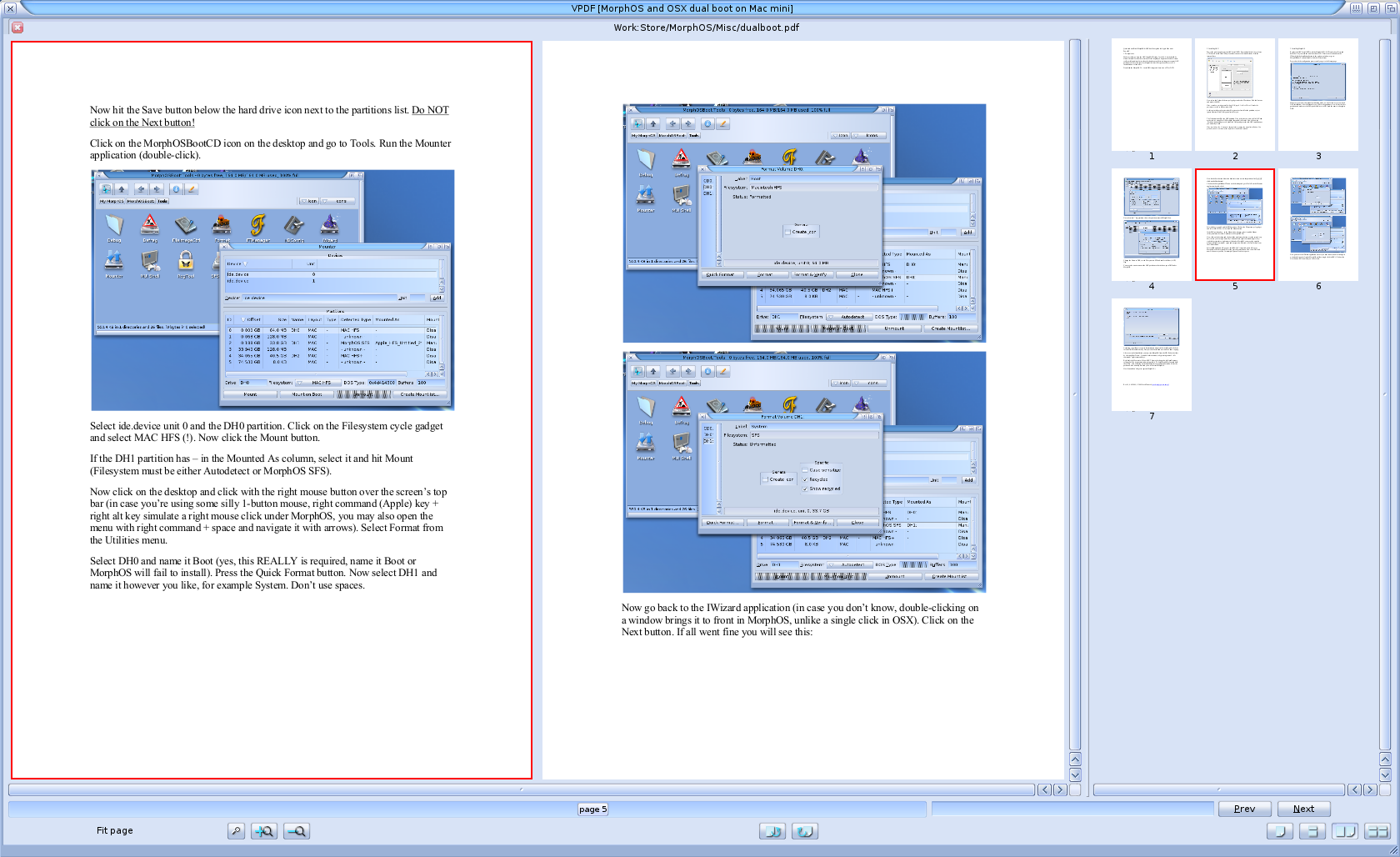Image resolution: width=1400 pixels, height=857 pixels.
Task: Click the 'Fit page' zoom mode label
Action: point(115,830)
